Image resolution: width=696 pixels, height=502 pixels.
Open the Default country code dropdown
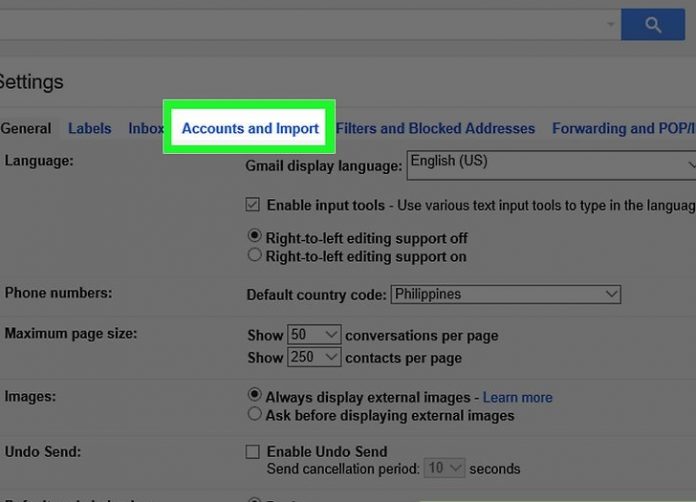coord(505,294)
